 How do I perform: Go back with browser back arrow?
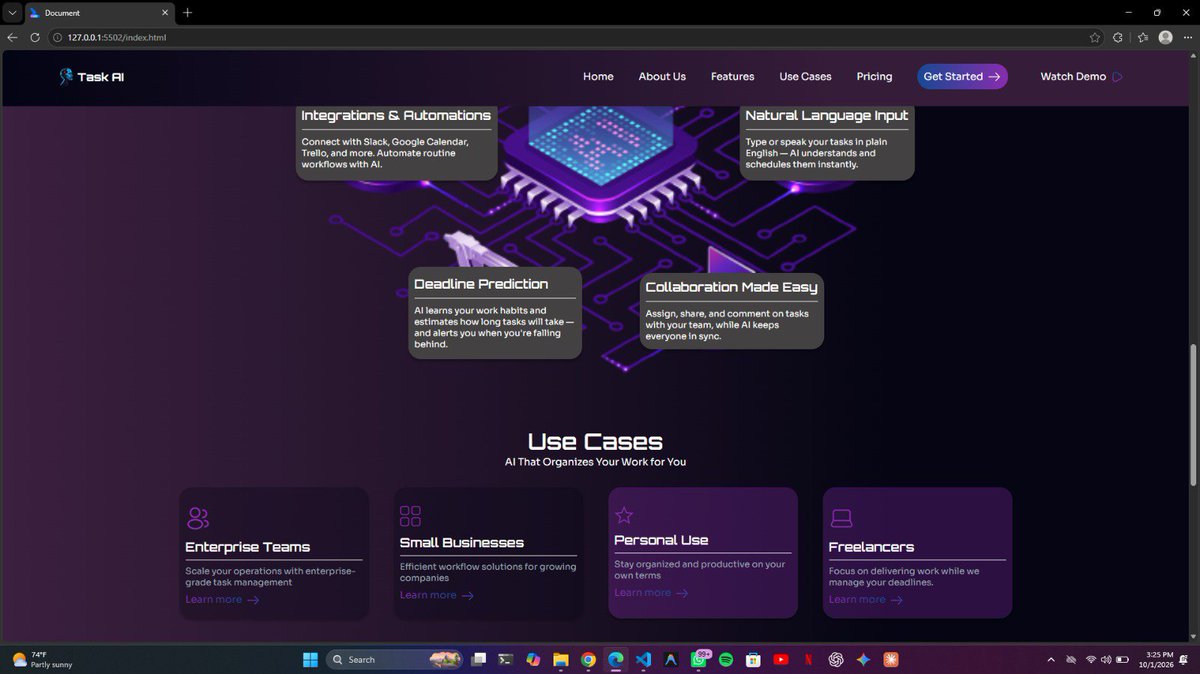point(12,37)
